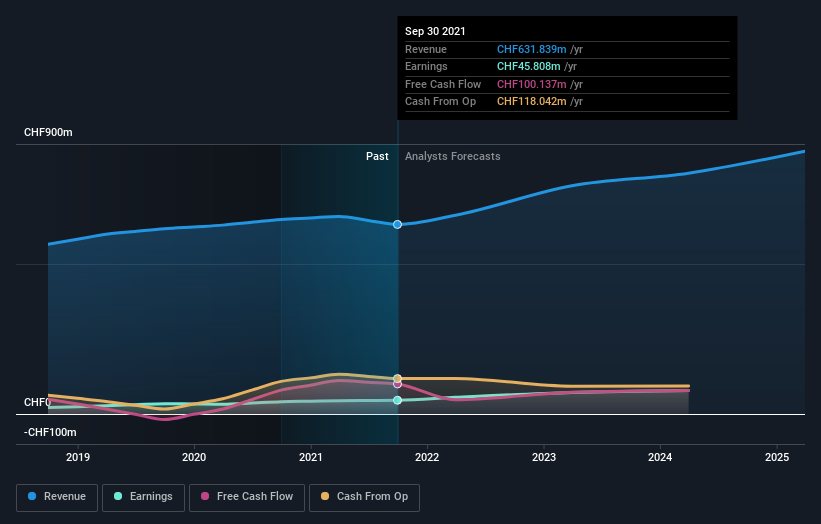
Task: Click the blue Revenue legend dot
Action: pos(32,496)
